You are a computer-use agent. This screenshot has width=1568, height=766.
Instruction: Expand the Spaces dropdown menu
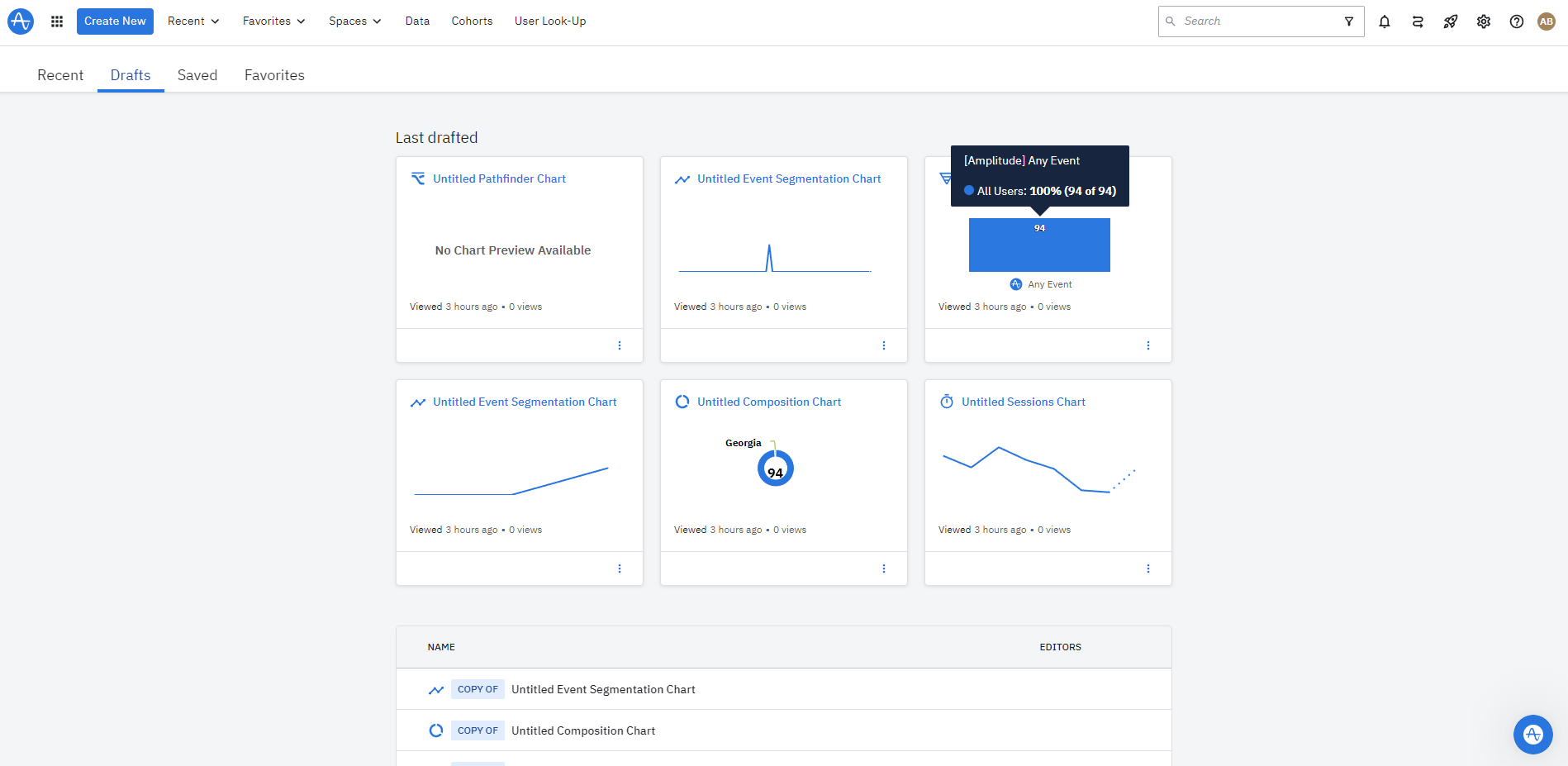tap(355, 21)
